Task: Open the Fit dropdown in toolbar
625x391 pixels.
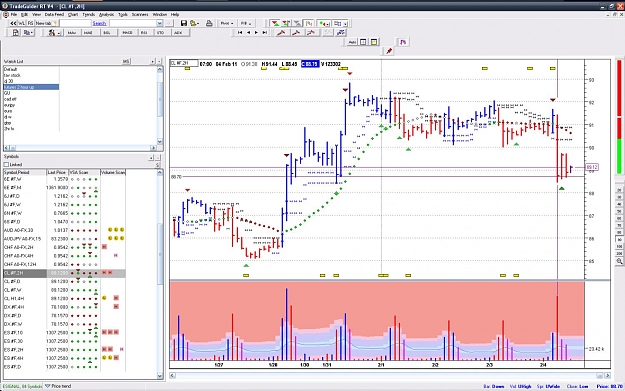Action: click(246, 24)
